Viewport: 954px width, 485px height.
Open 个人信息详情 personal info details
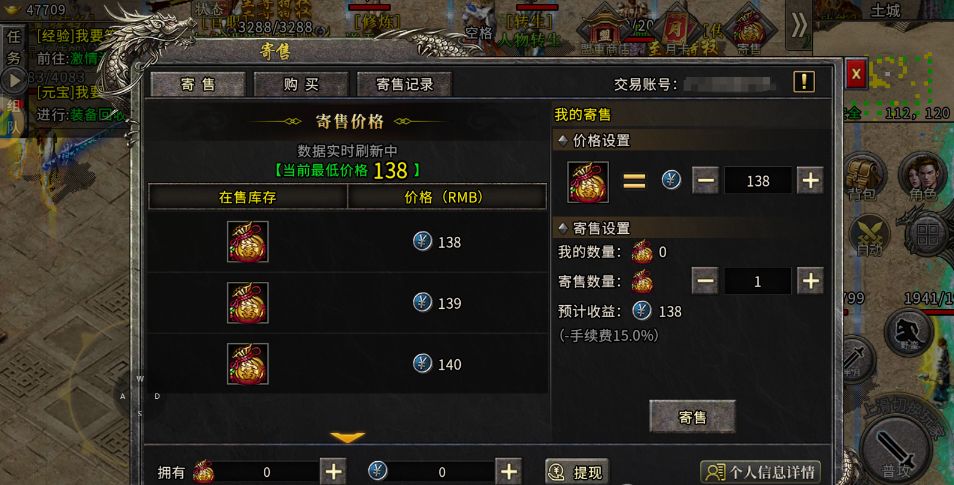tap(761, 472)
